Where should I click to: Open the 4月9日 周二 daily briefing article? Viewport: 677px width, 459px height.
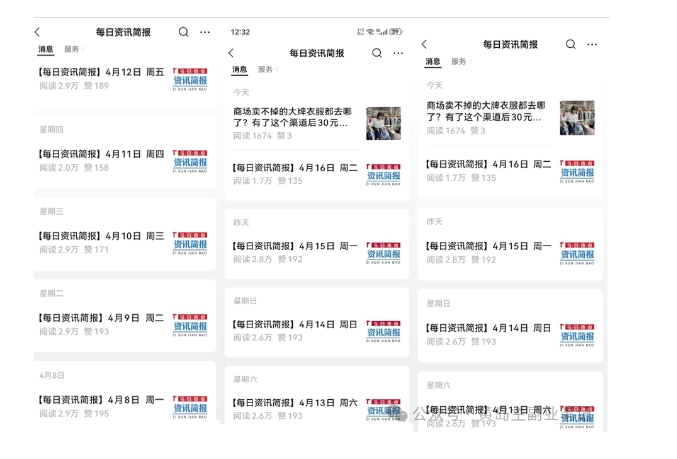pyautogui.click(x=100, y=318)
